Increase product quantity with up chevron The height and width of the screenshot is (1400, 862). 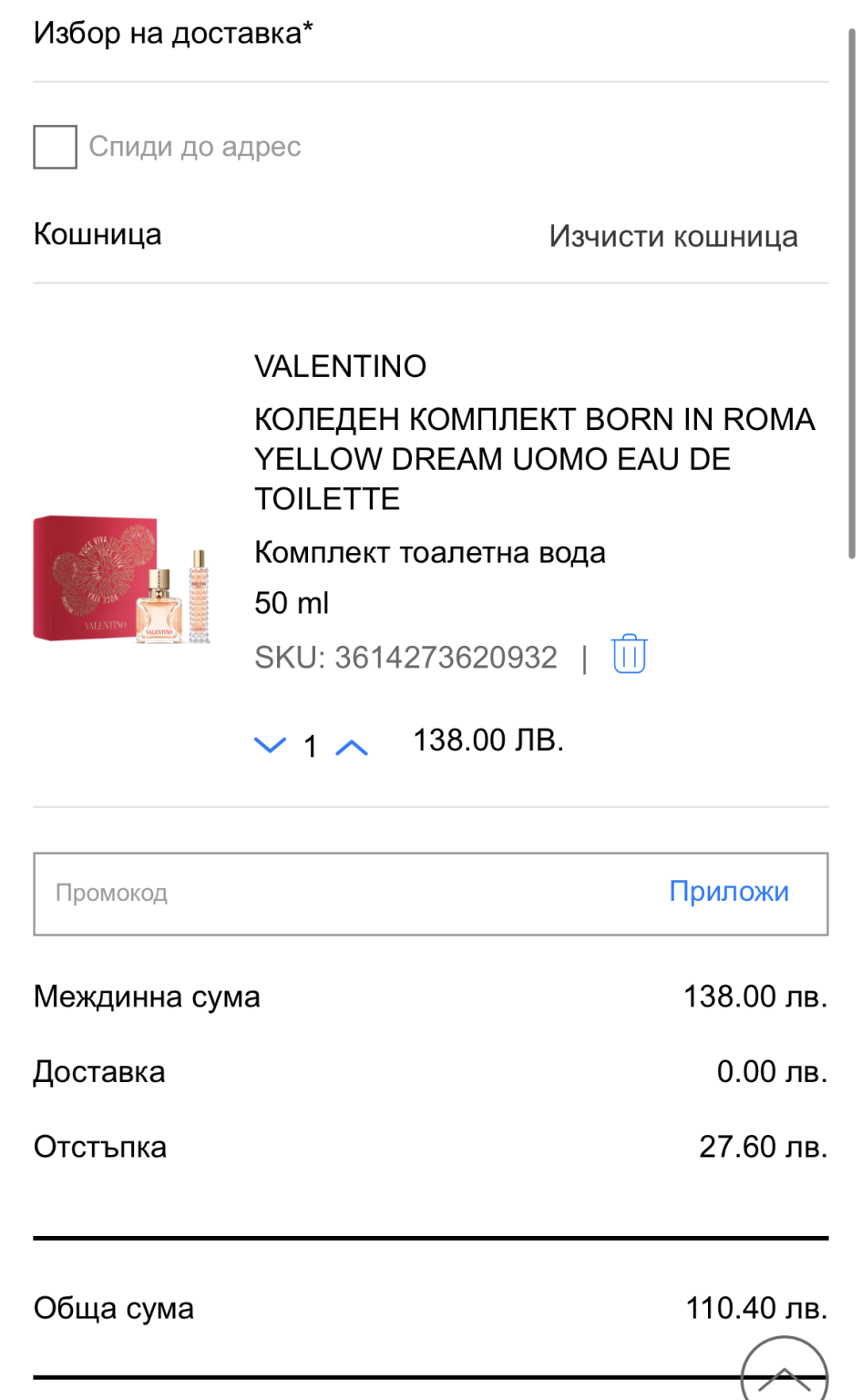click(x=352, y=748)
